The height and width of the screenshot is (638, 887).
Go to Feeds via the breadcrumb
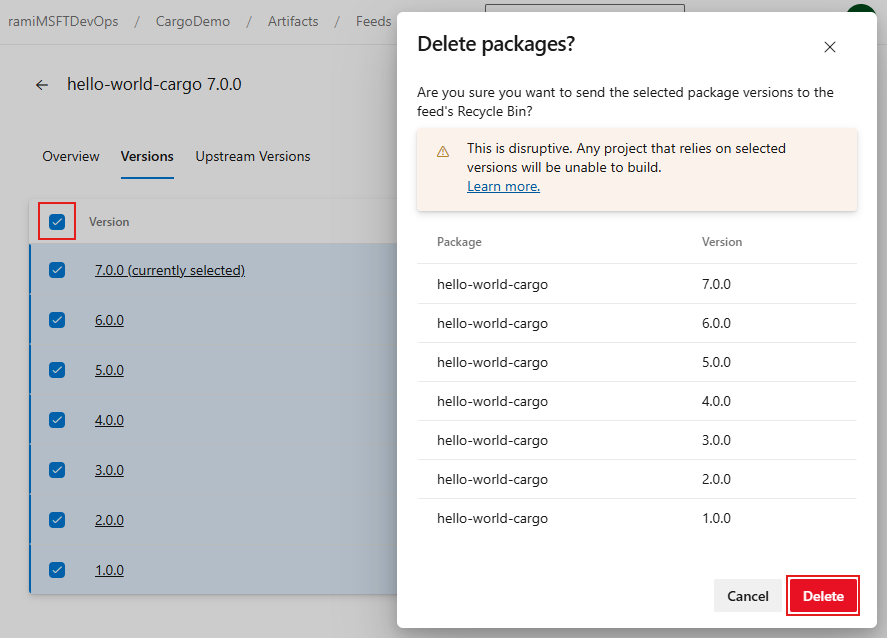point(372,20)
